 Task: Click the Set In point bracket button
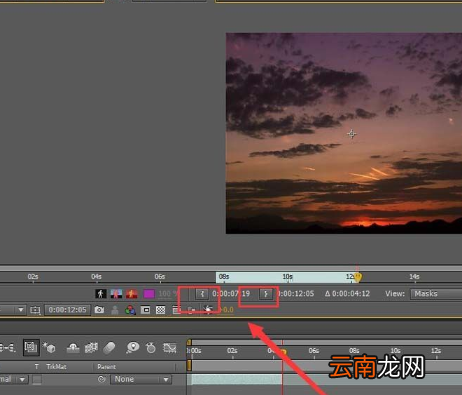click(202, 294)
